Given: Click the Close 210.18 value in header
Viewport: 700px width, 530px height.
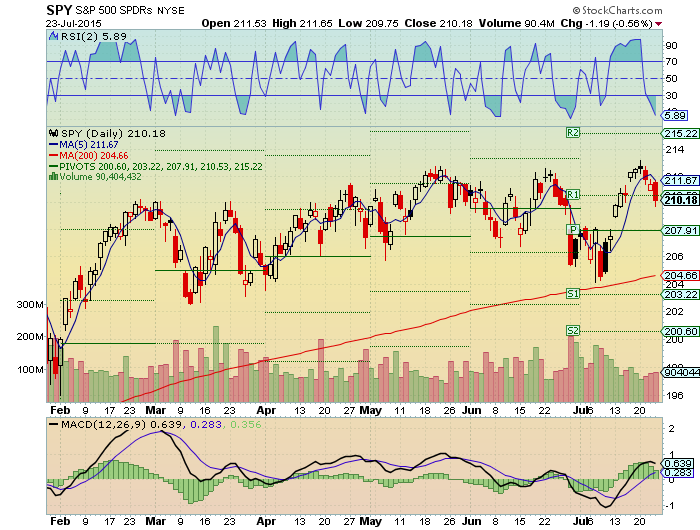Looking at the screenshot, I should [438, 23].
